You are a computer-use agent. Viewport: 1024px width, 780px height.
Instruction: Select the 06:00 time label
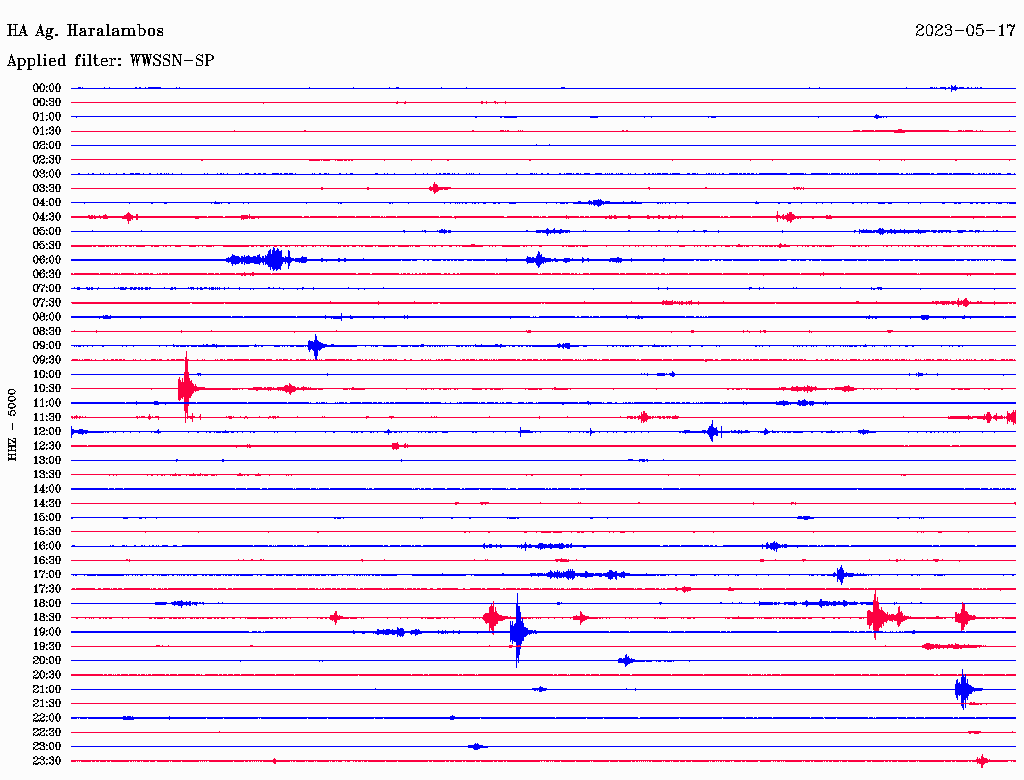[x=47, y=259]
